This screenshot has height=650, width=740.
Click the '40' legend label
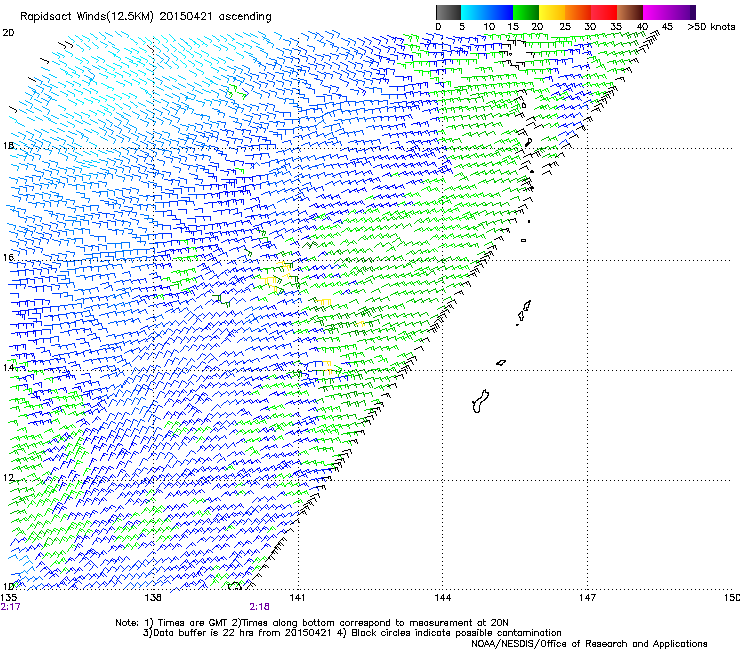tap(642, 27)
